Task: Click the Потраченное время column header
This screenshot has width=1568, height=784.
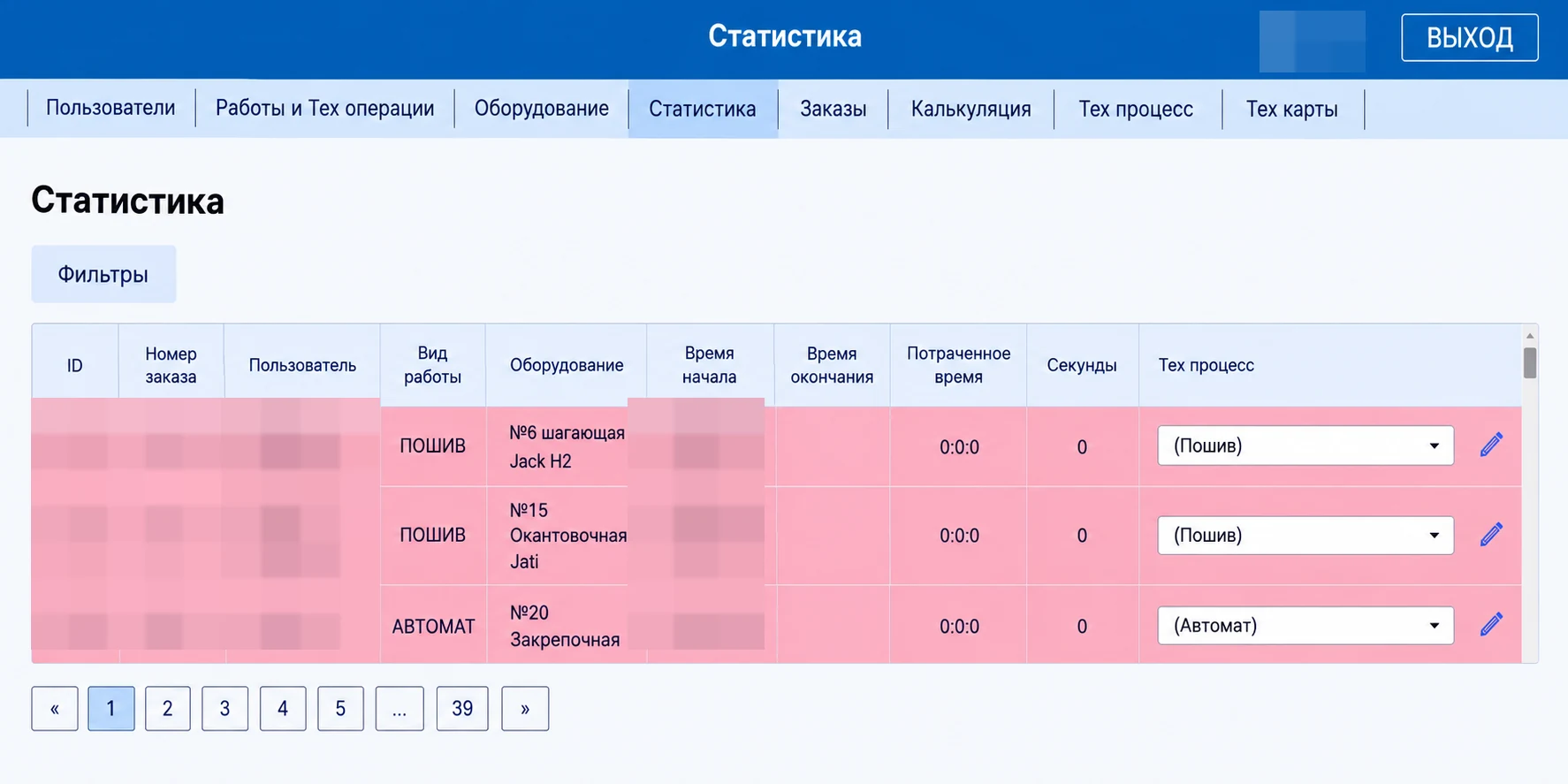Action: coord(958,365)
